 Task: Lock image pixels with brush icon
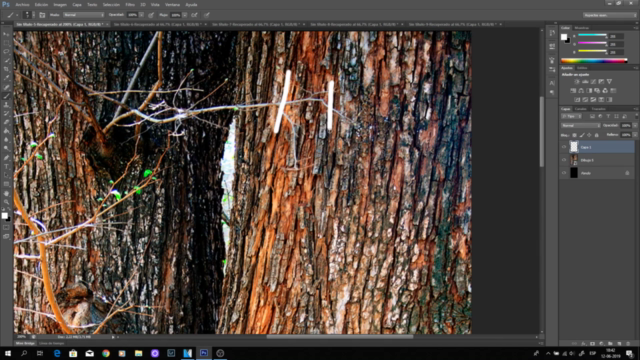pyautogui.click(x=582, y=135)
